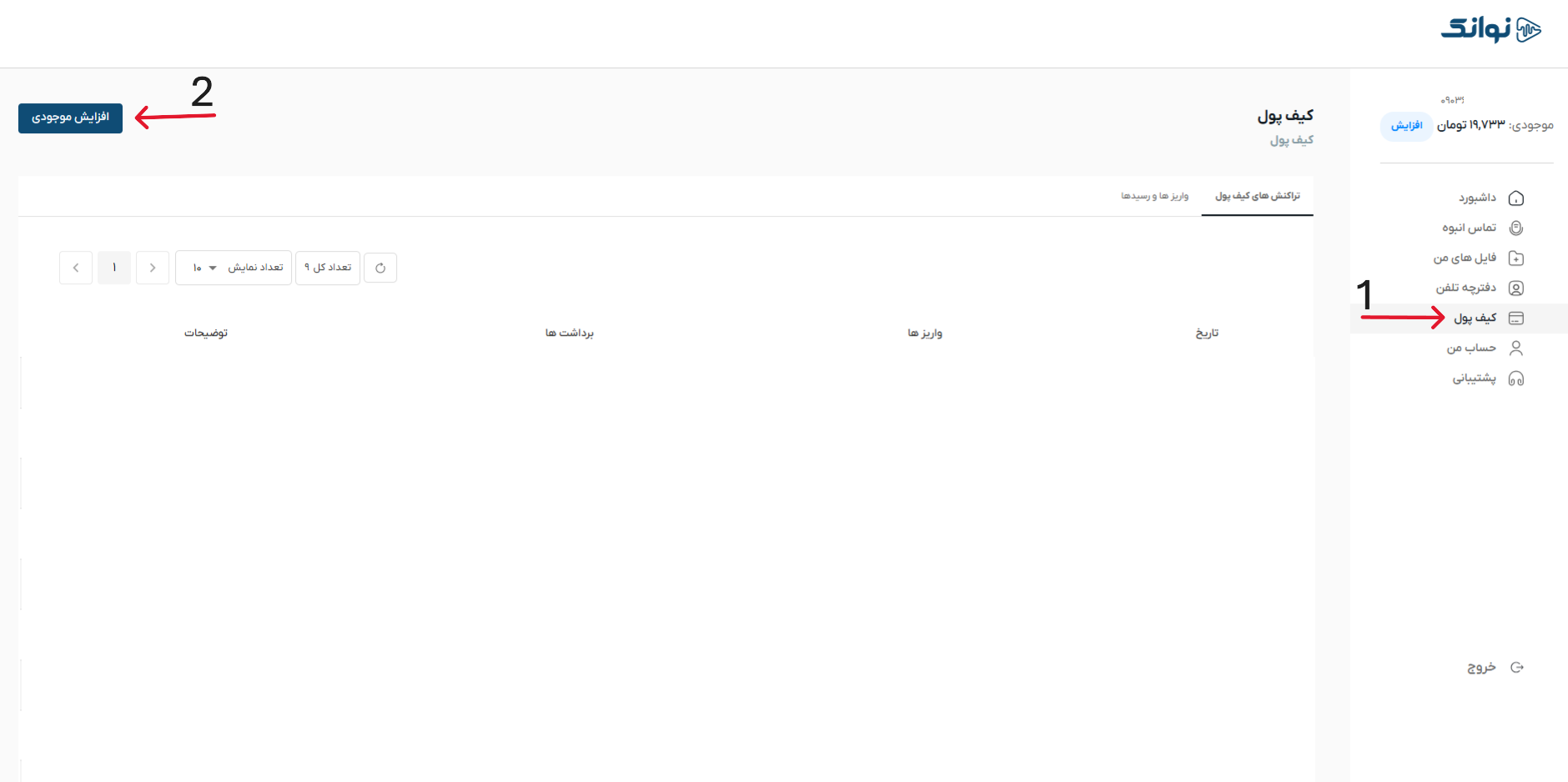Open فایل های من from the sidebar
The image size is (1568, 782).
(x=1465, y=258)
